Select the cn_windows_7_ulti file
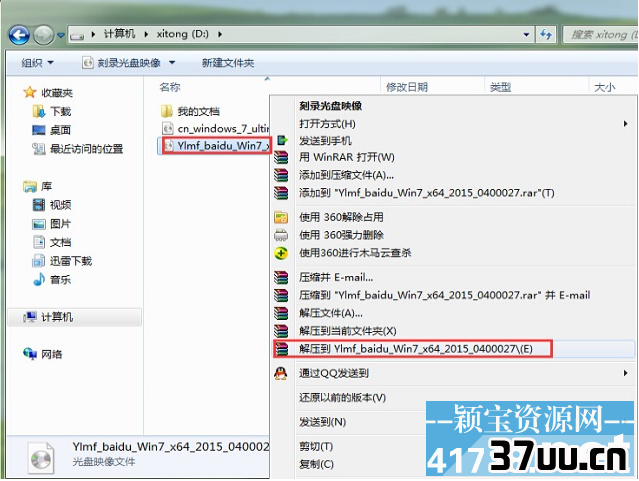This screenshot has height=481, width=639. point(223,129)
